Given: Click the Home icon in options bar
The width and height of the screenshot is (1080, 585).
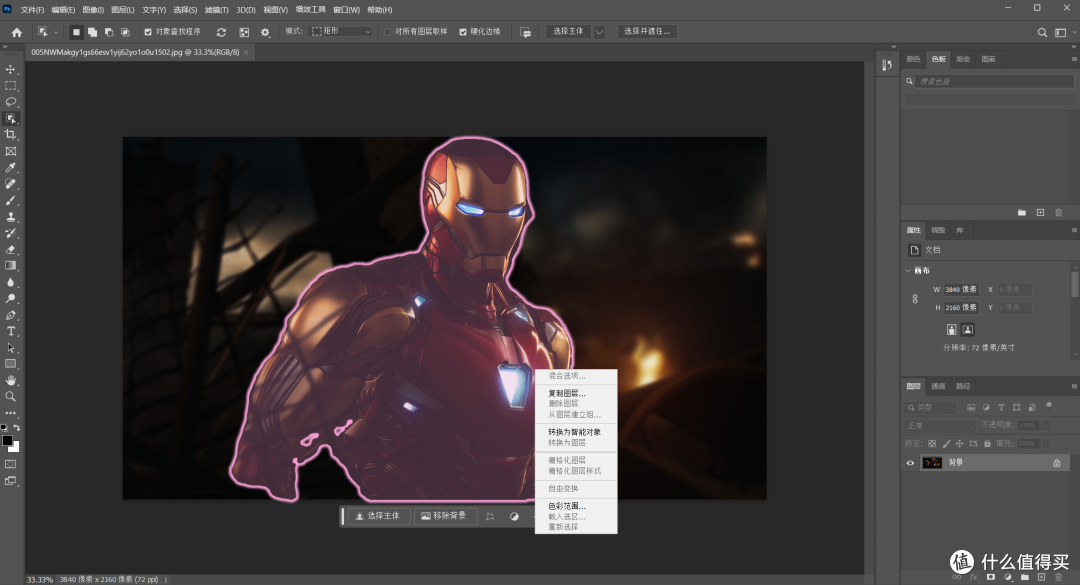Looking at the screenshot, I should 17,32.
